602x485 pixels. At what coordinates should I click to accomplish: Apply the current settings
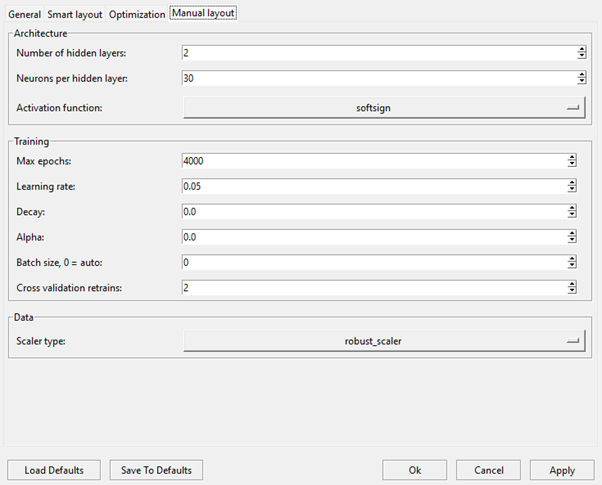562,470
